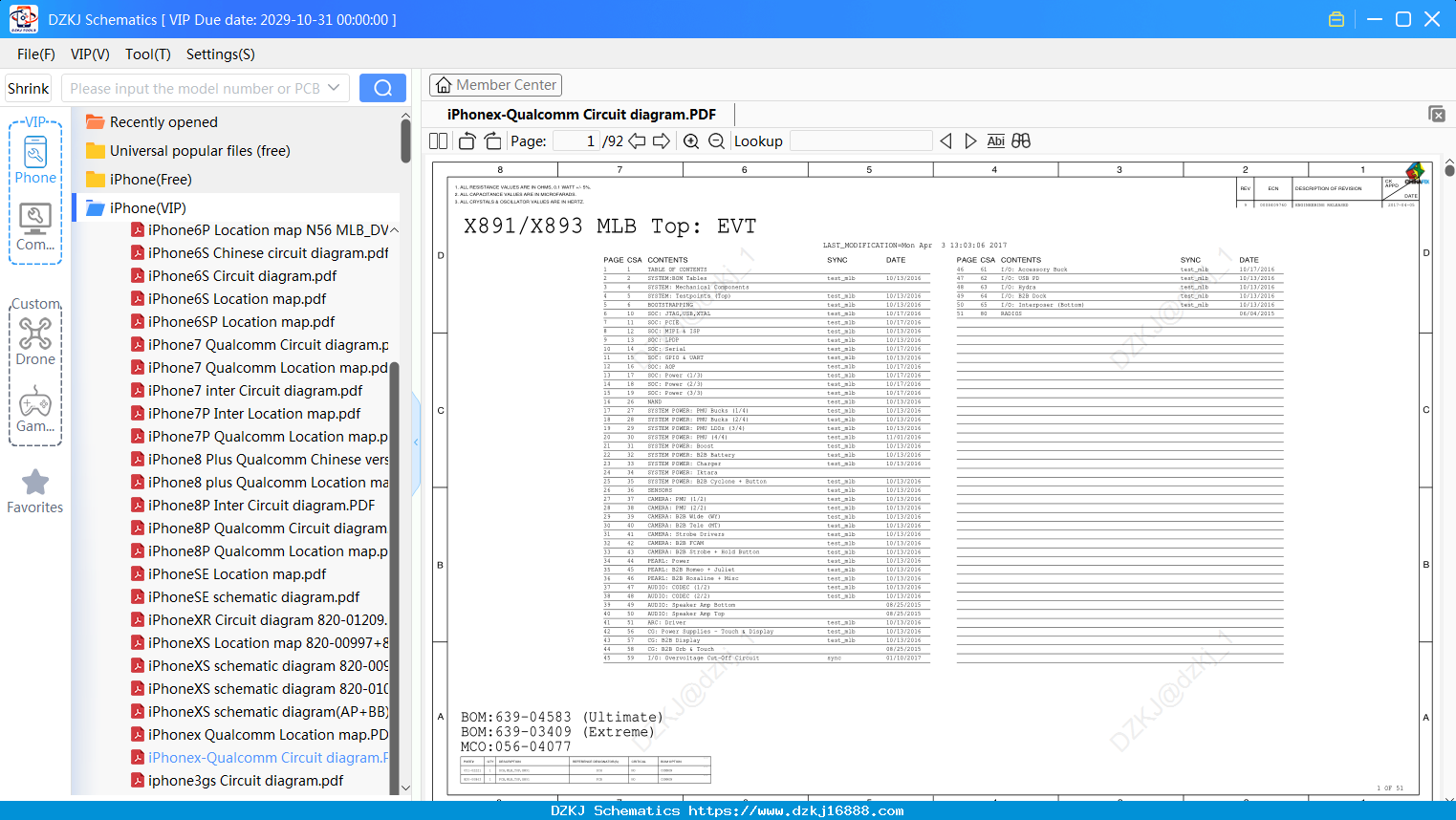Open iPhone8P Qualcomm Location map file
The height and width of the screenshot is (820, 1456).
(260, 551)
